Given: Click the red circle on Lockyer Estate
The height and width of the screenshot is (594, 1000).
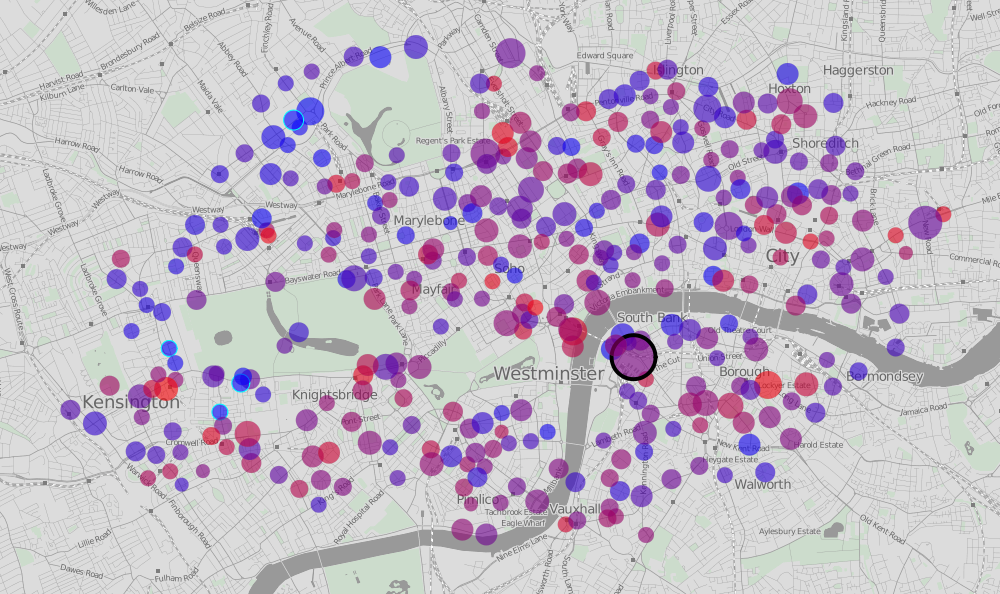Looking at the screenshot, I should 768,385.
